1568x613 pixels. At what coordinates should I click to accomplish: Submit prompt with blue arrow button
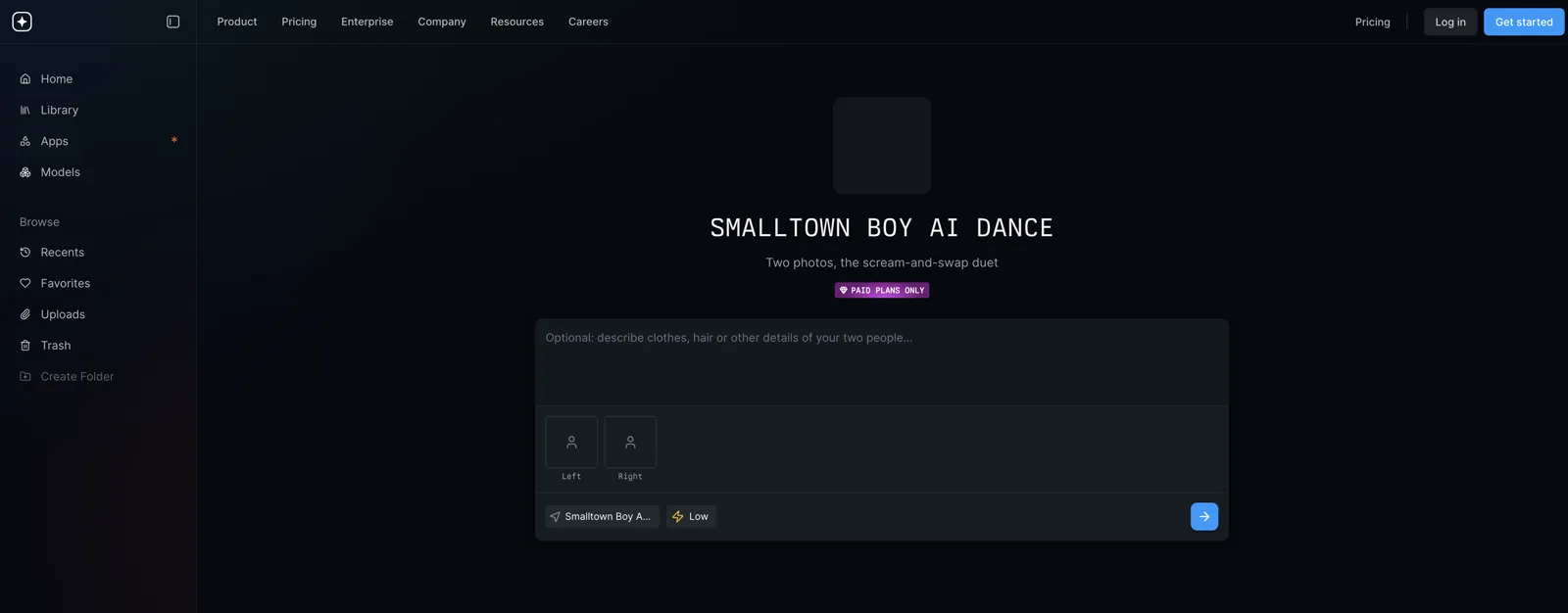click(x=1204, y=517)
